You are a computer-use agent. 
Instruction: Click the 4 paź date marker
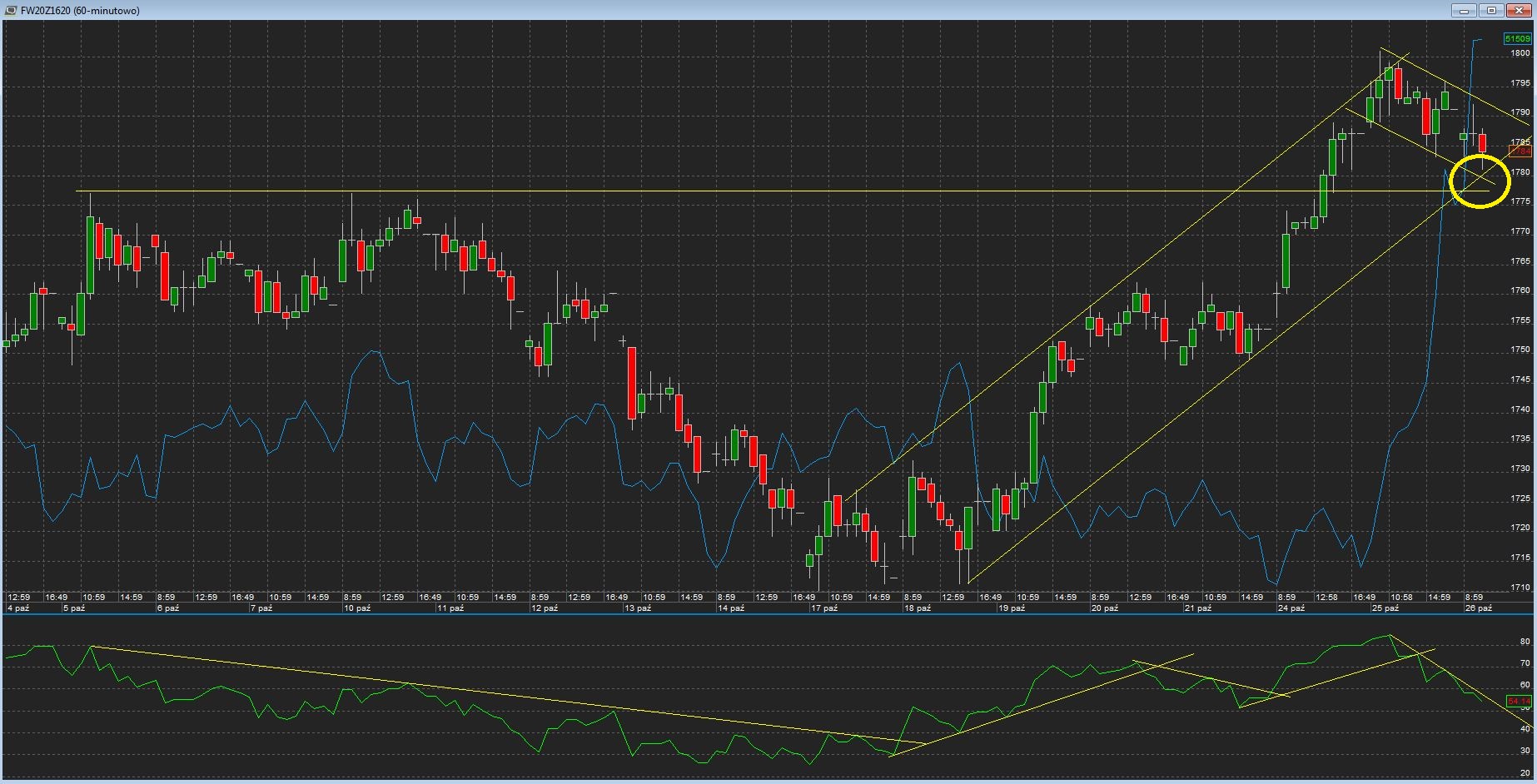(17, 608)
